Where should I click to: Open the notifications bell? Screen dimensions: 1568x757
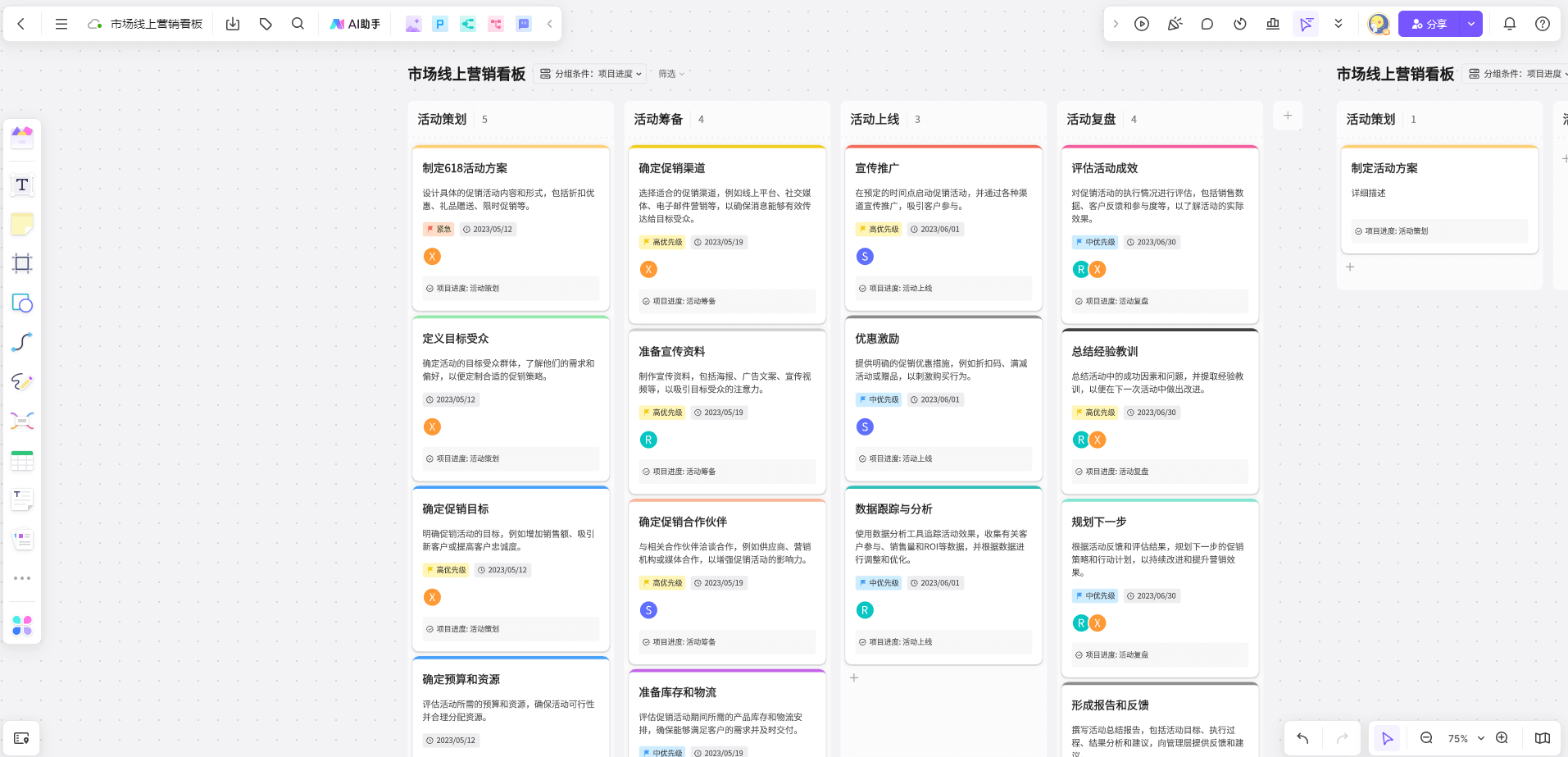[1510, 24]
